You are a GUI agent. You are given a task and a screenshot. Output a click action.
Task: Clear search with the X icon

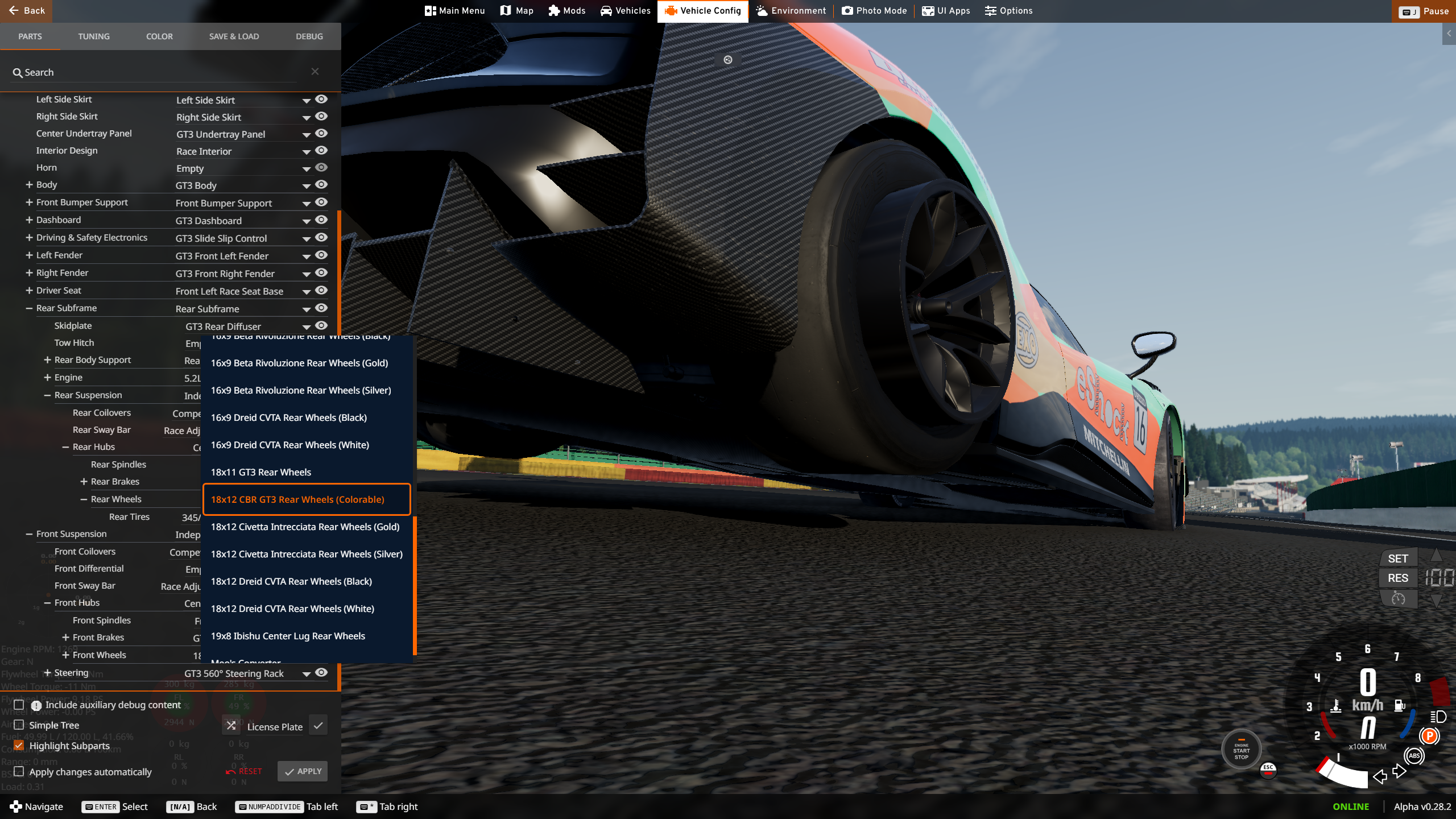[x=315, y=72]
